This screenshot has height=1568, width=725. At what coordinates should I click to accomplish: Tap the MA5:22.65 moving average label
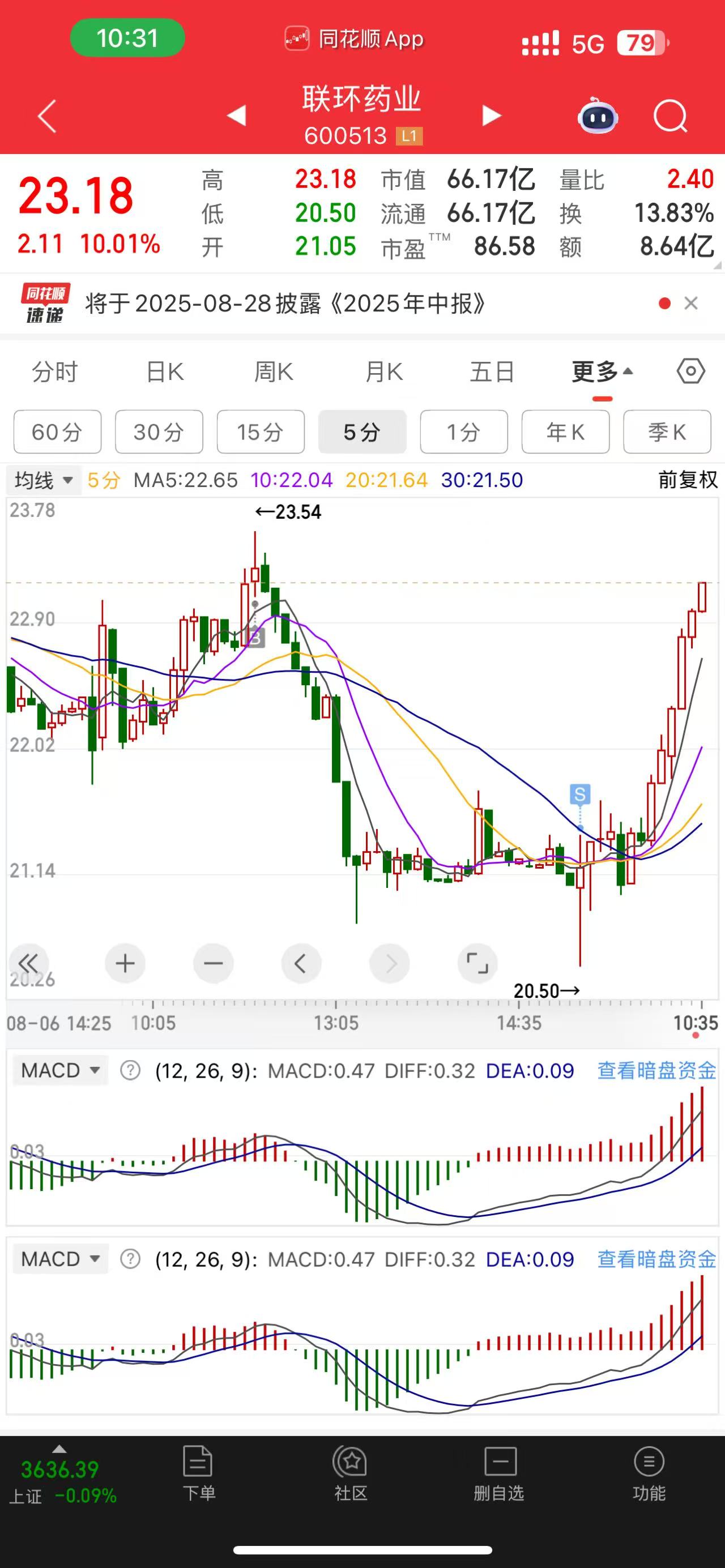pyautogui.click(x=186, y=480)
